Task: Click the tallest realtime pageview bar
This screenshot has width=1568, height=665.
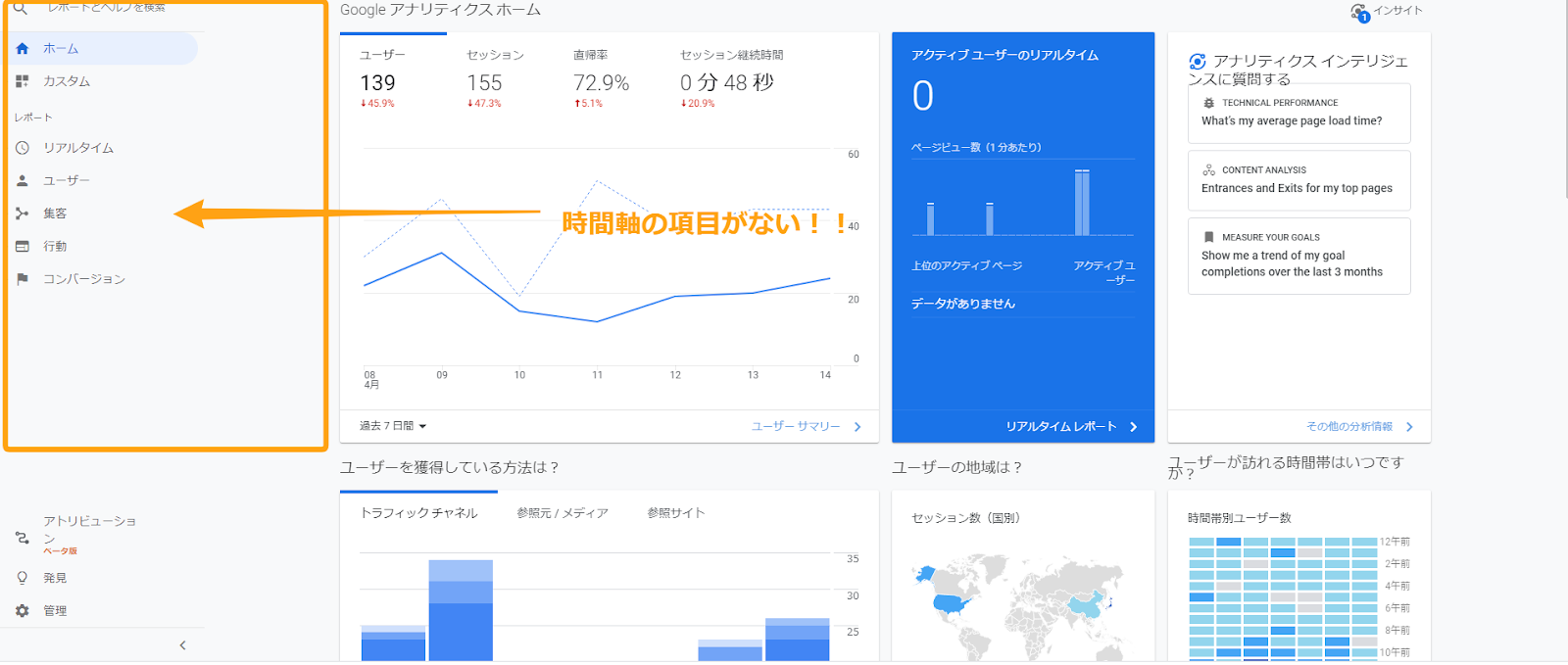Action: (1082, 203)
